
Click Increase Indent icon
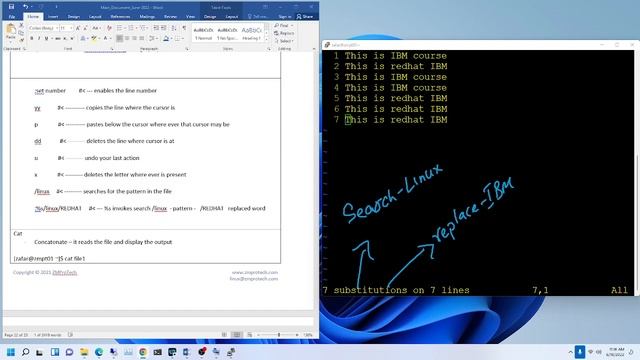pos(163,28)
